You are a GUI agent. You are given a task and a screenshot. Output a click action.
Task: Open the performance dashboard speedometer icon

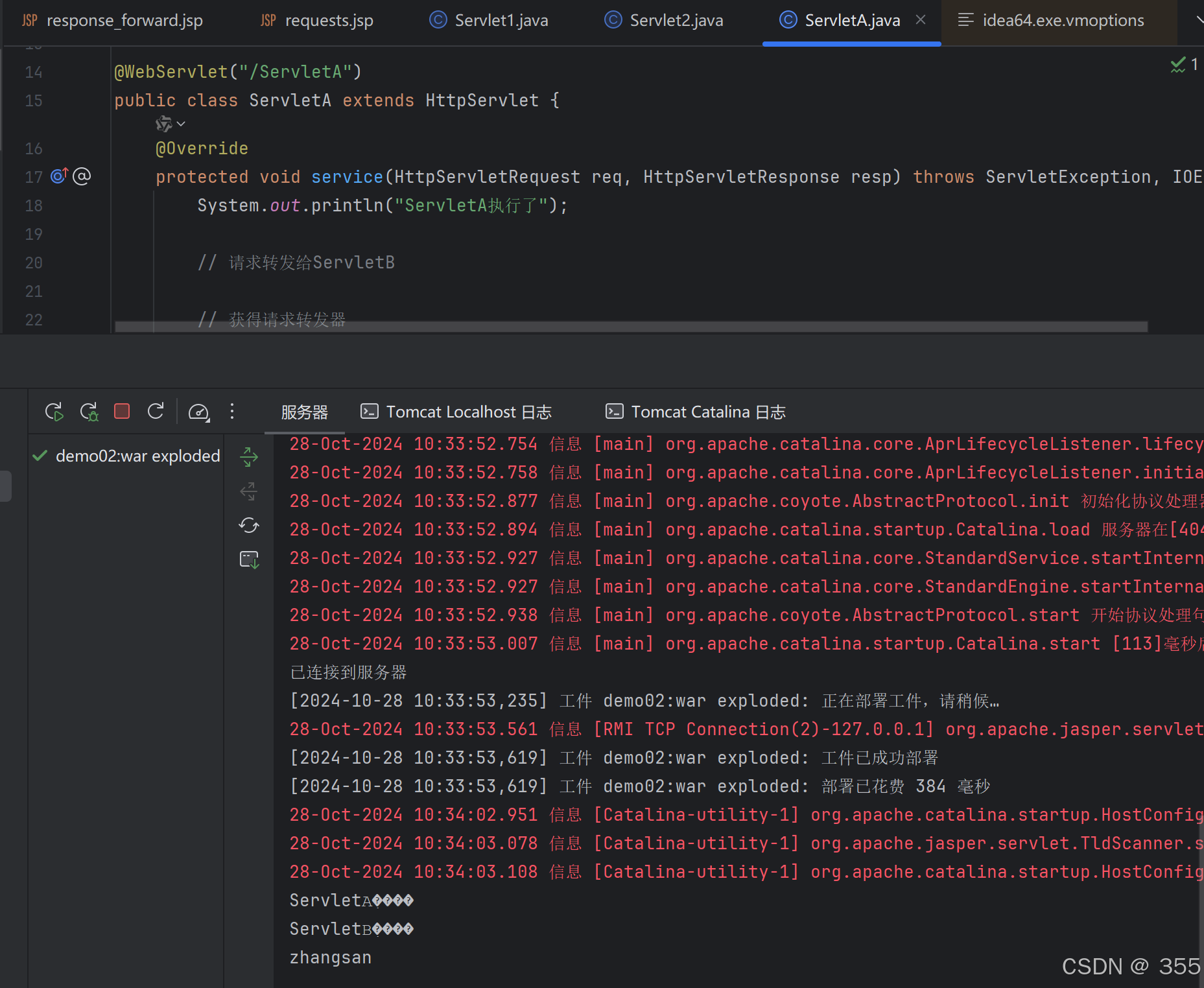[x=199, y=411]
